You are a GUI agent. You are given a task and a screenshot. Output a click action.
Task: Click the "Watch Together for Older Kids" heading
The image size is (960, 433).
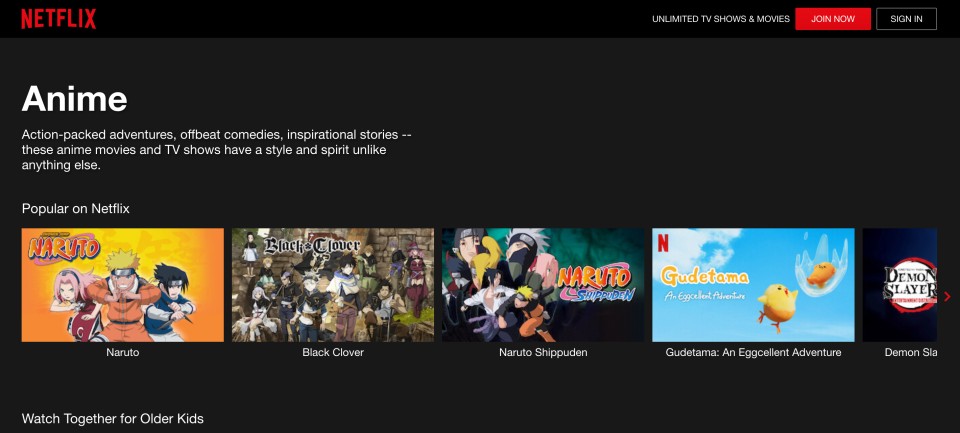coord(113,419)
